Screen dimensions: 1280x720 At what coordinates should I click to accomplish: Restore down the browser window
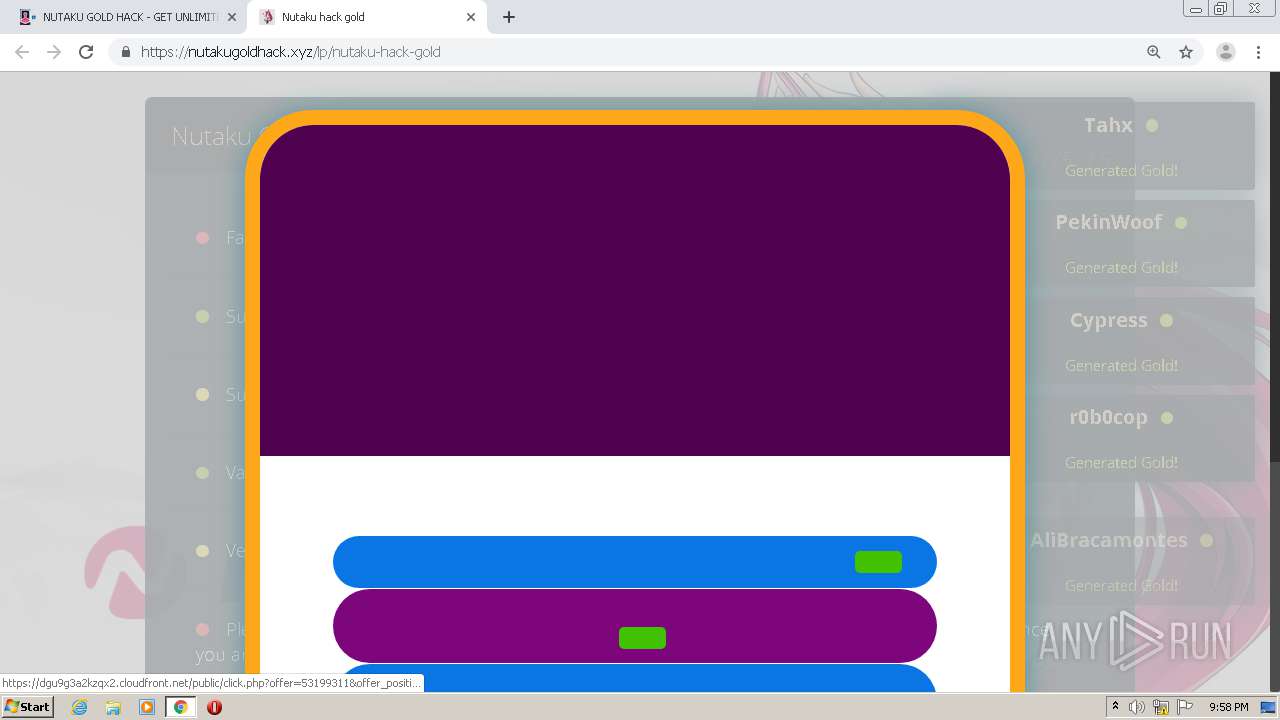[x=1221, y=9]
